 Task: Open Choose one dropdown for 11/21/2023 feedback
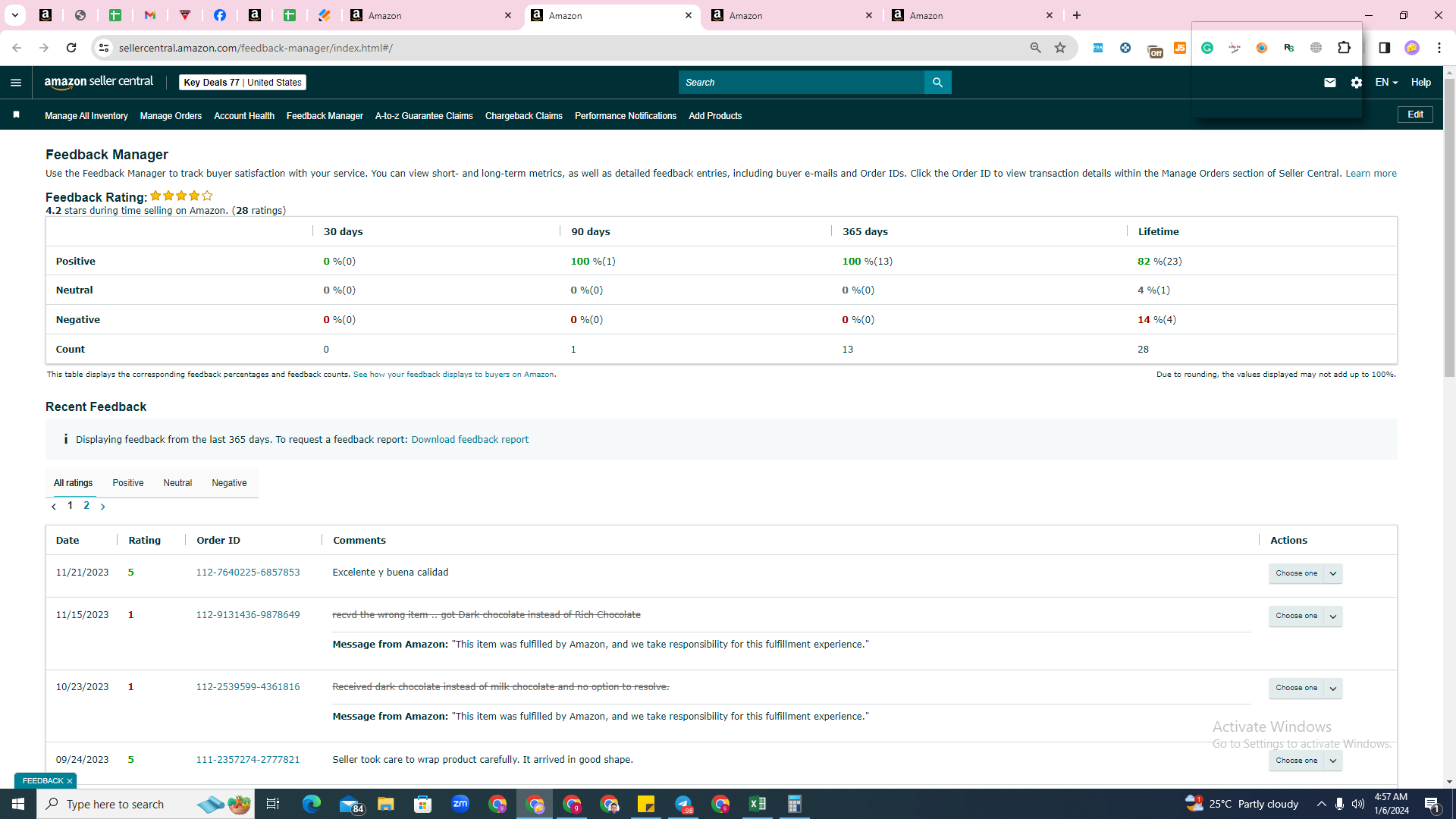(x=1306, y=573)
